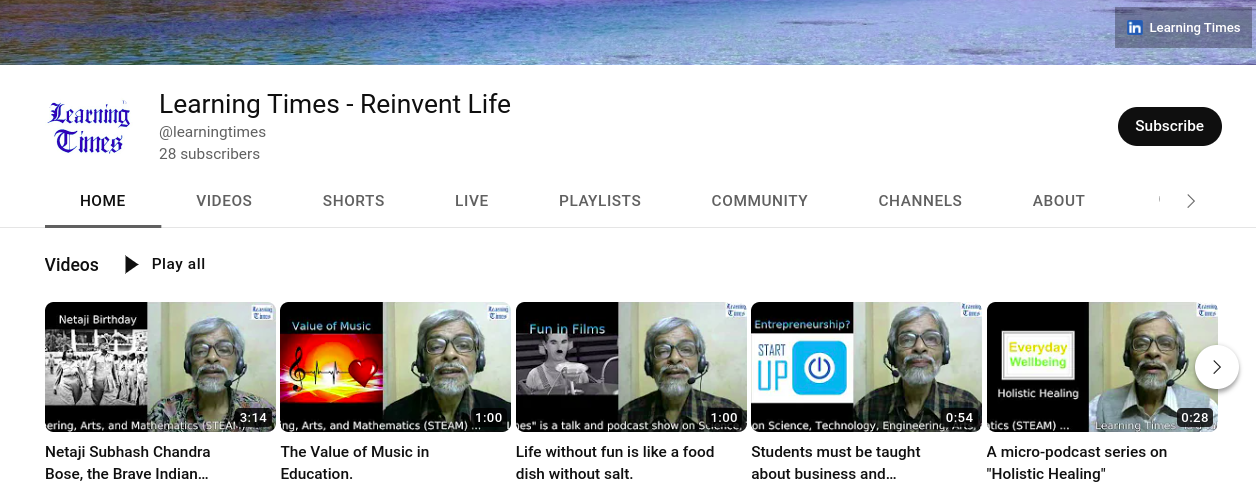Open the Everyday Wellbeing Holistic Healing thumbnail
The height and width of the screenshot is (487, 1256).
point(1102,367)
